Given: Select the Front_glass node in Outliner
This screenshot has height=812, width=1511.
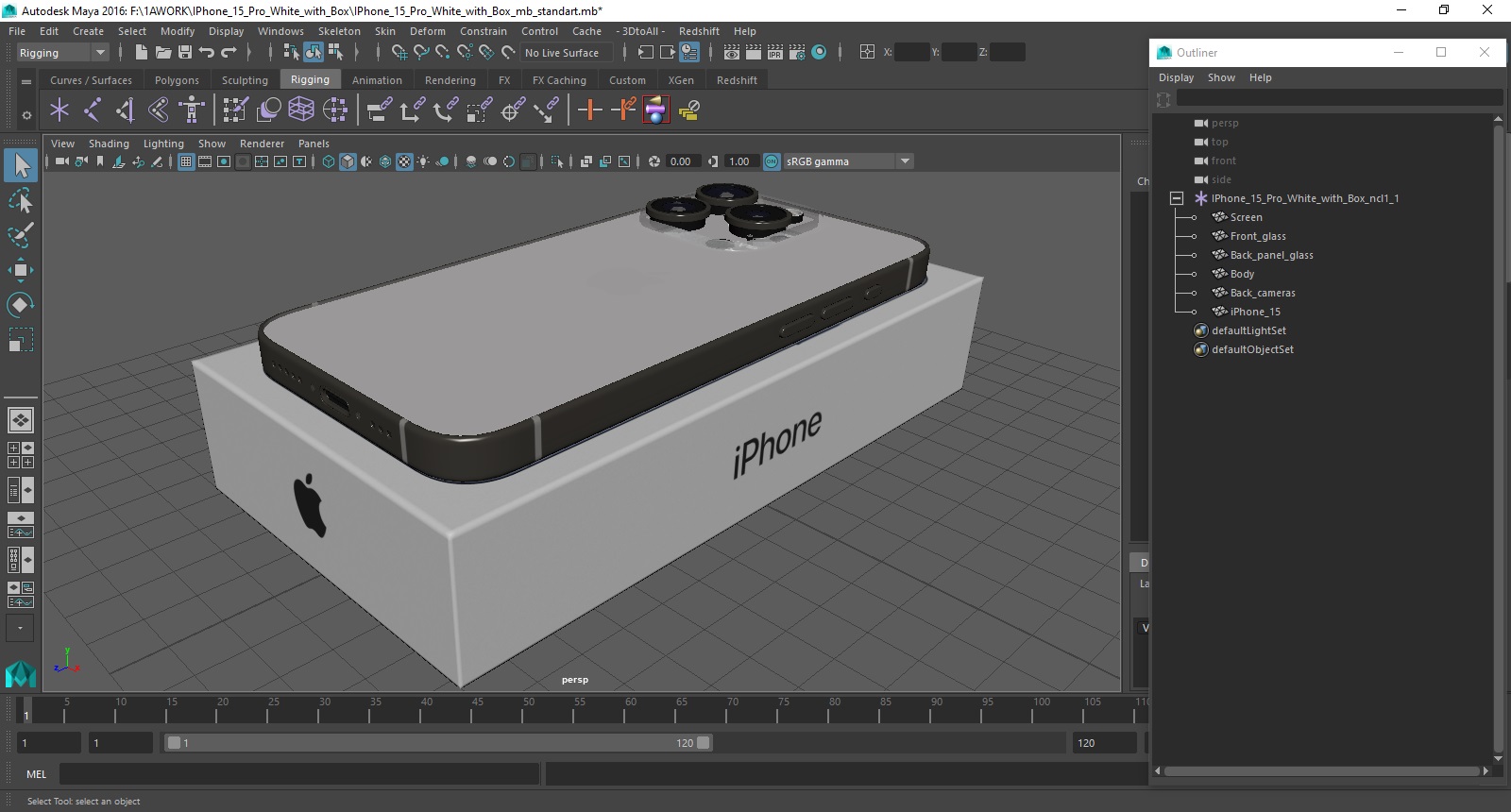Looking at the screenshot, I should [1257, 236].
